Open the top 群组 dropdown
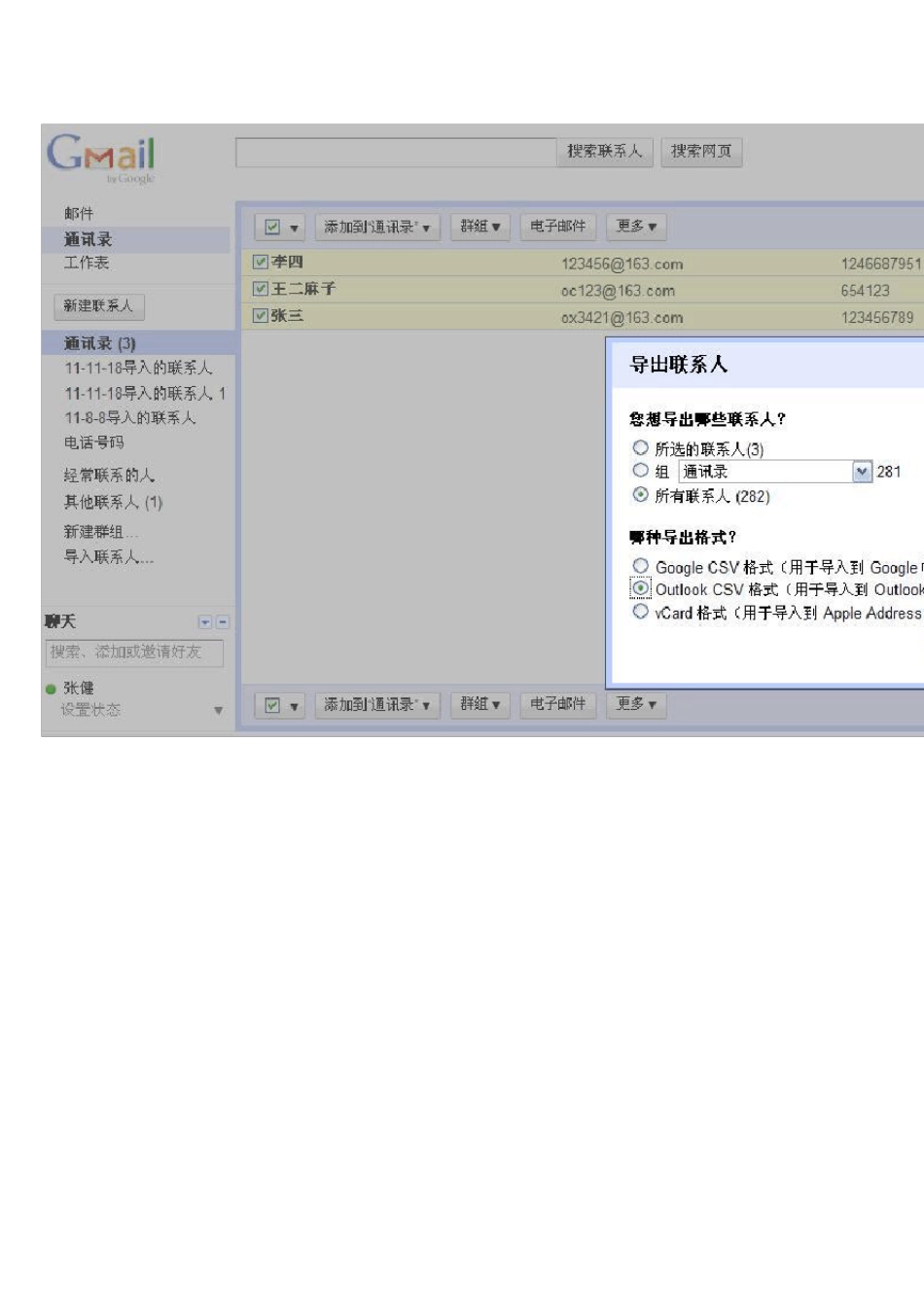Viewport: 924px width, 1307px height. 480,227
